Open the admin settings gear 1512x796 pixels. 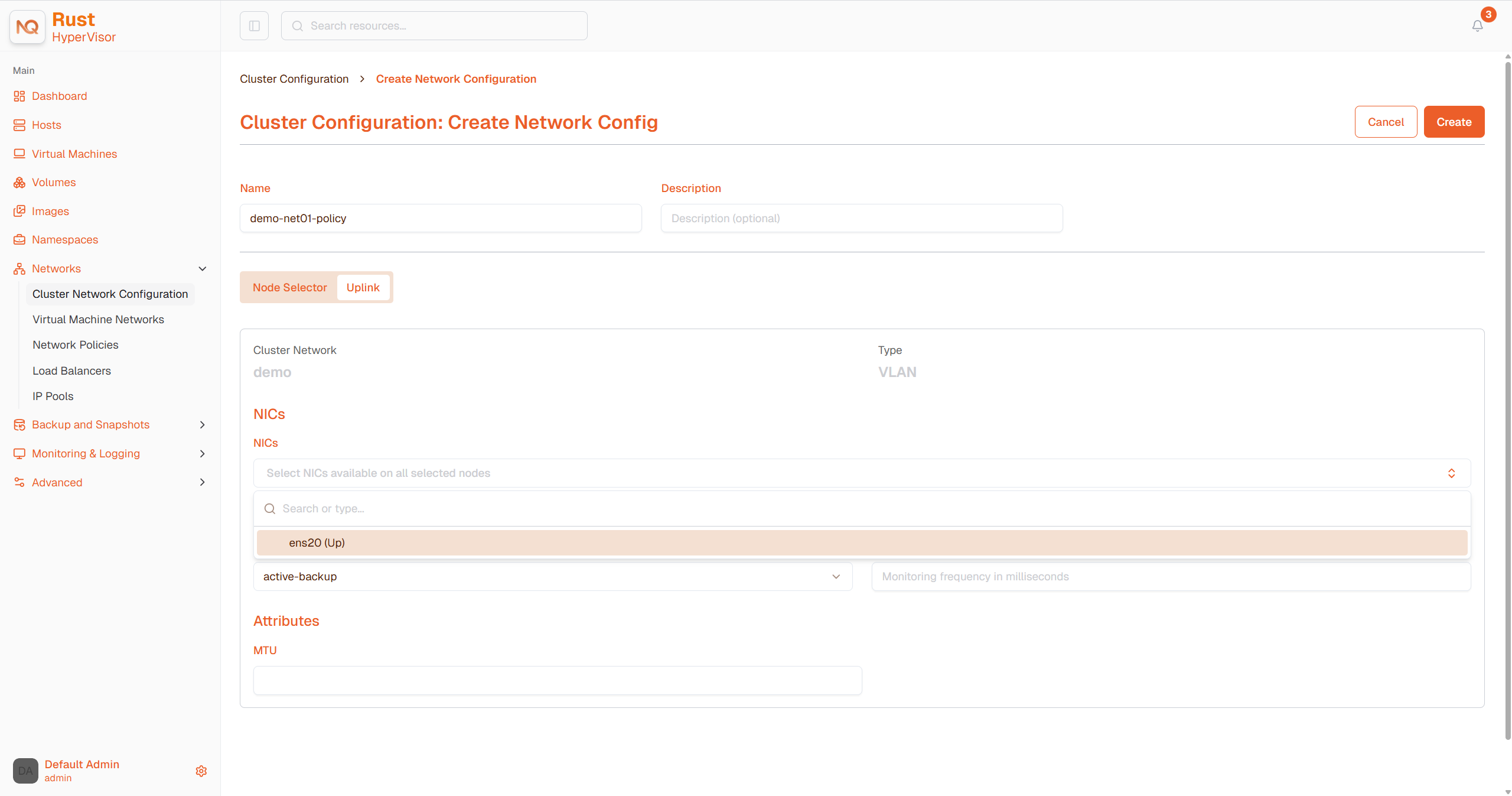pos(201,771)
